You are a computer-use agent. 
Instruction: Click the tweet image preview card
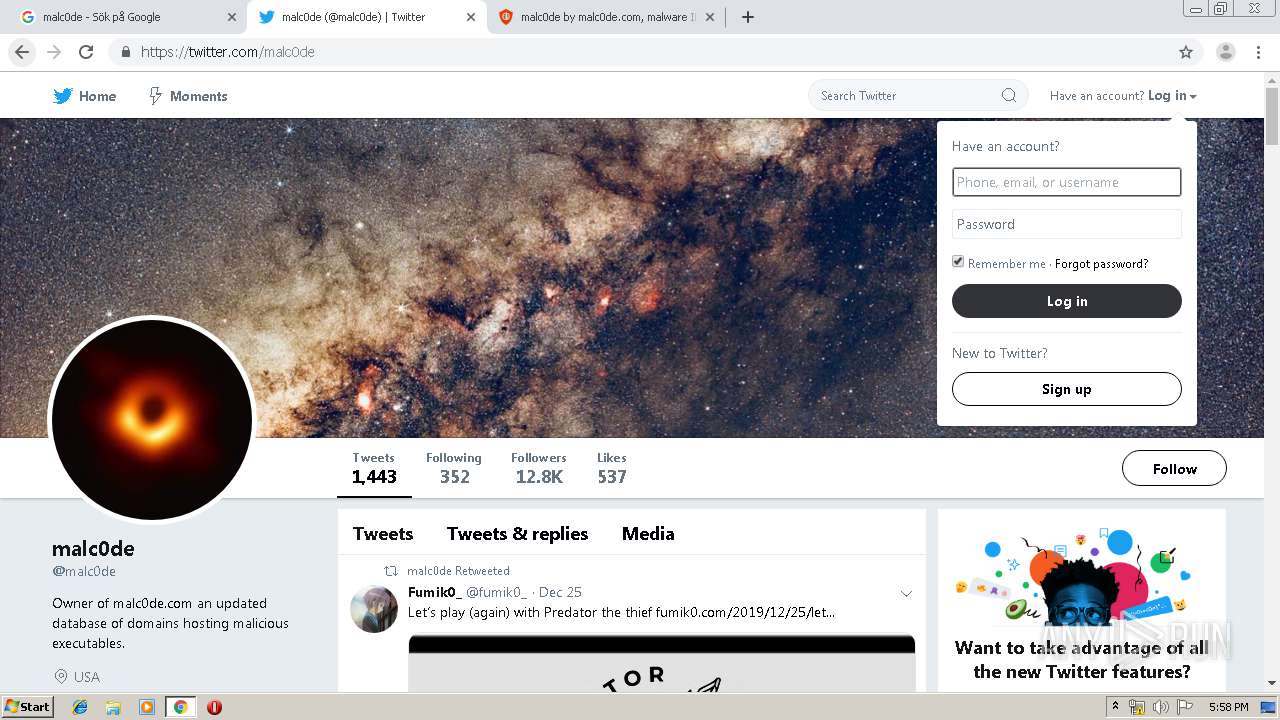point(662,663)
